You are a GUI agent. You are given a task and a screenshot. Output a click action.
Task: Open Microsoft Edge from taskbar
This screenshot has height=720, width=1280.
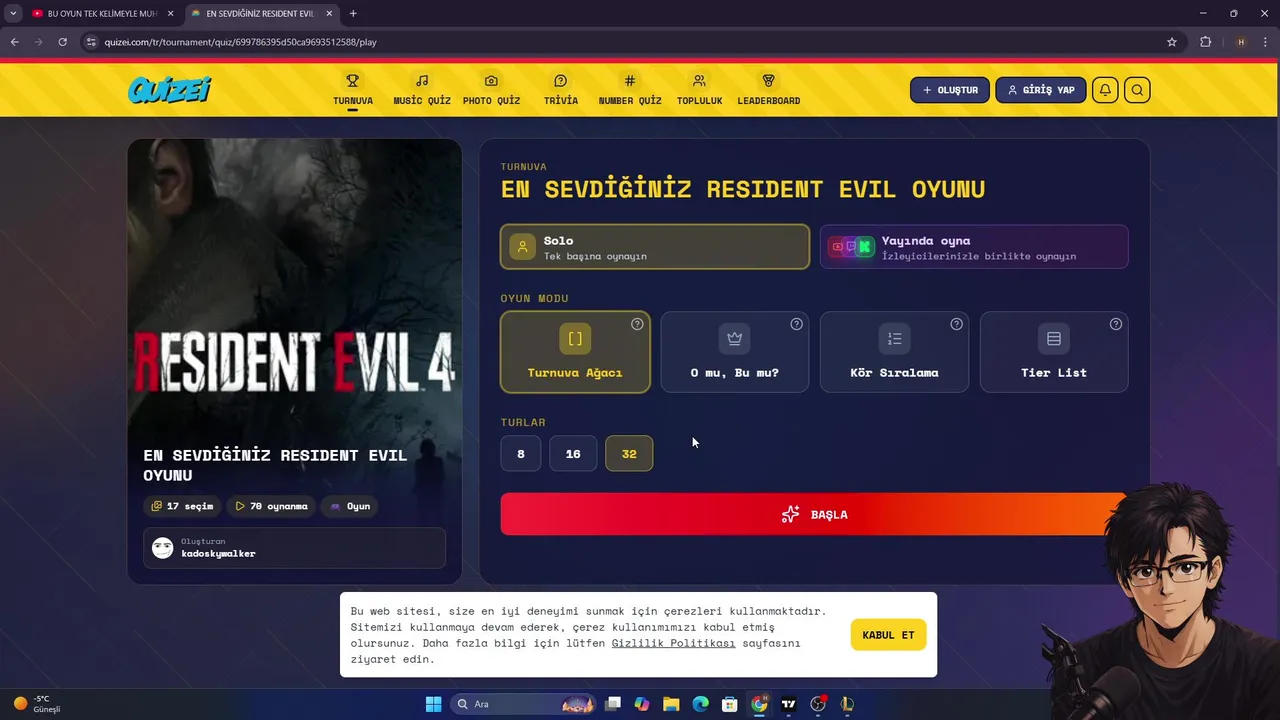tap(701, 704)
